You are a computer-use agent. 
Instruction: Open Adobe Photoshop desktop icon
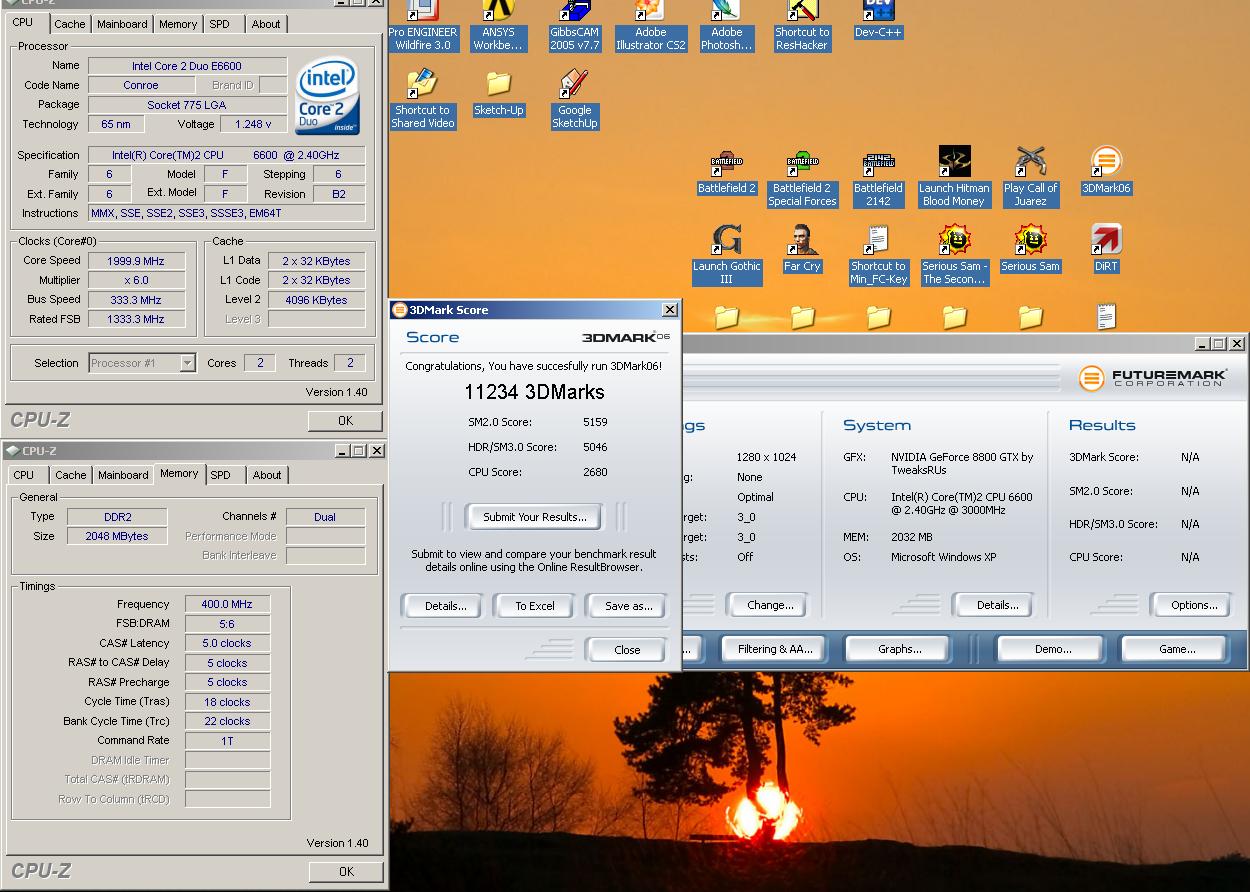point(727,26)
